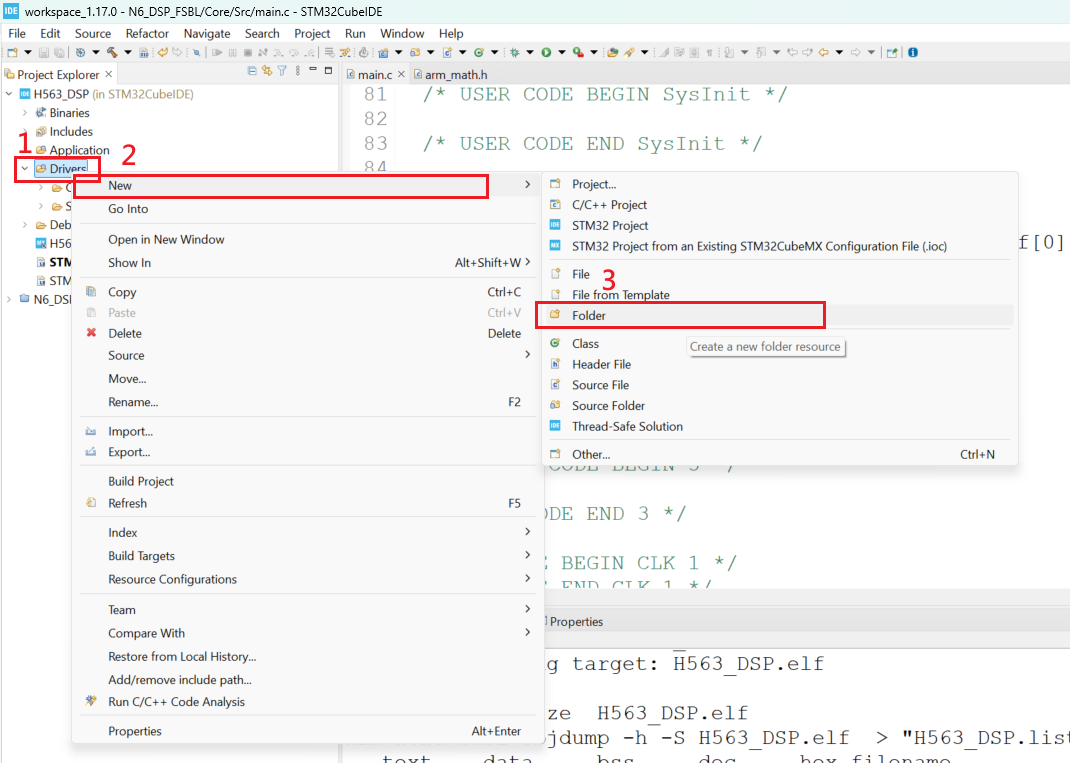Close the Project Explorer tab
Screen dimensions: 1070x763
tap(108, 74)
